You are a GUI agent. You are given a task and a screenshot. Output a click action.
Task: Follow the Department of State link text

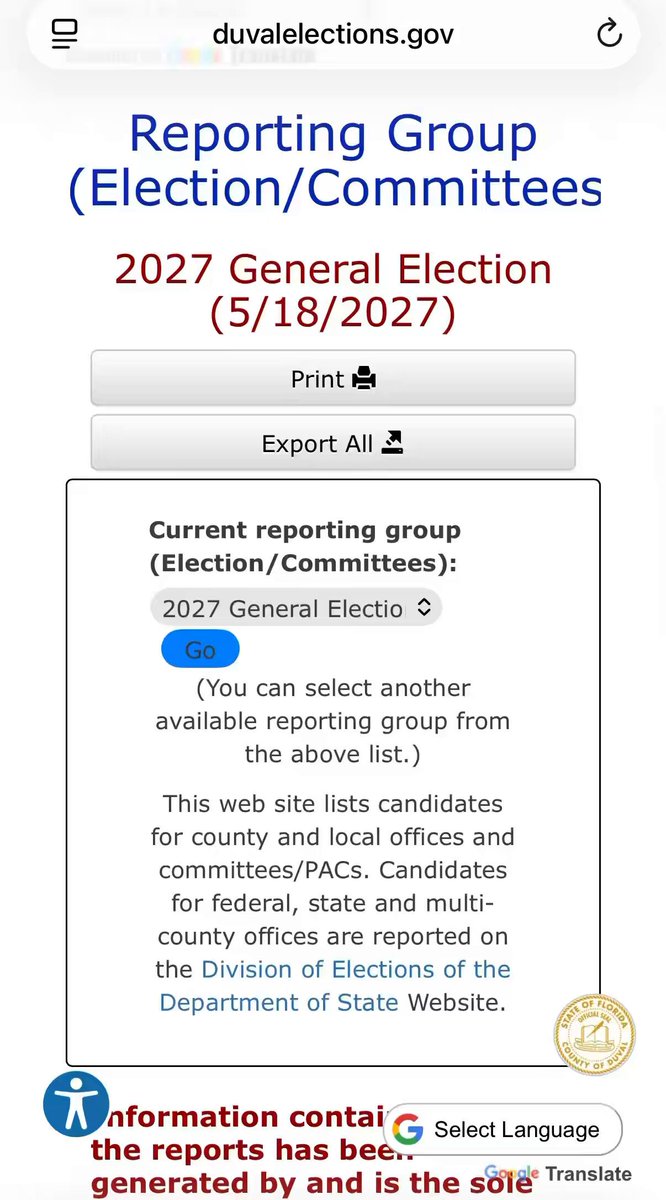(x=279, y=1002)
